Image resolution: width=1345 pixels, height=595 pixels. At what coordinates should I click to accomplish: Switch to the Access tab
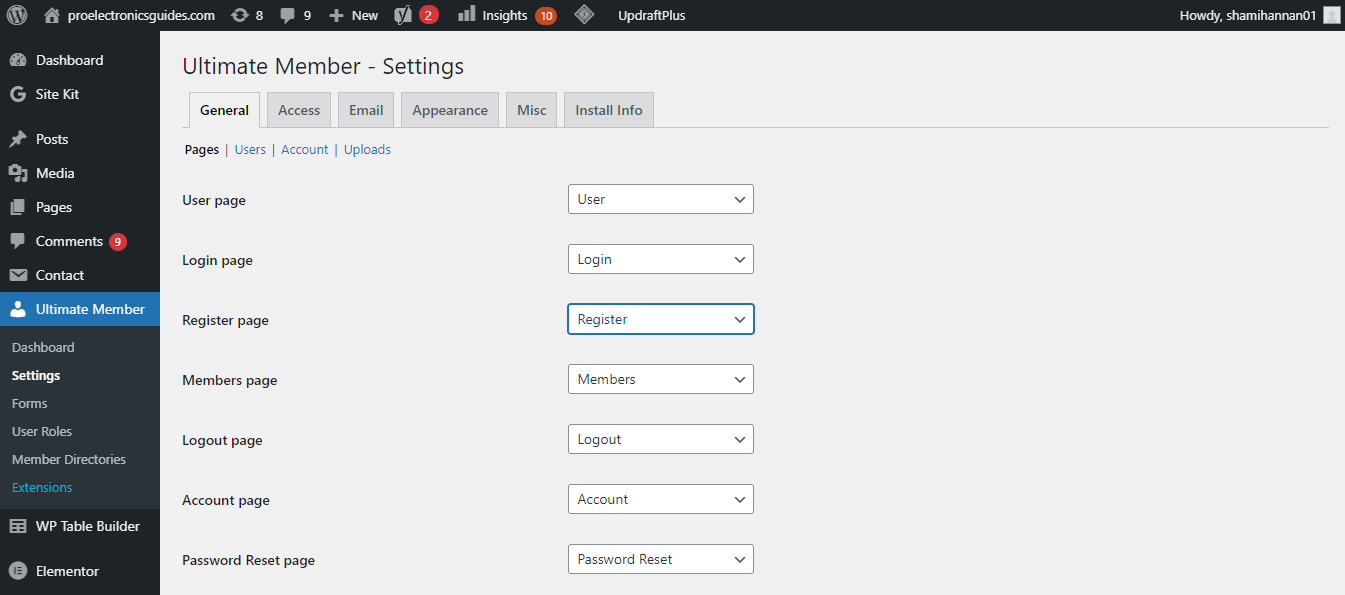(x=299, y=110)
